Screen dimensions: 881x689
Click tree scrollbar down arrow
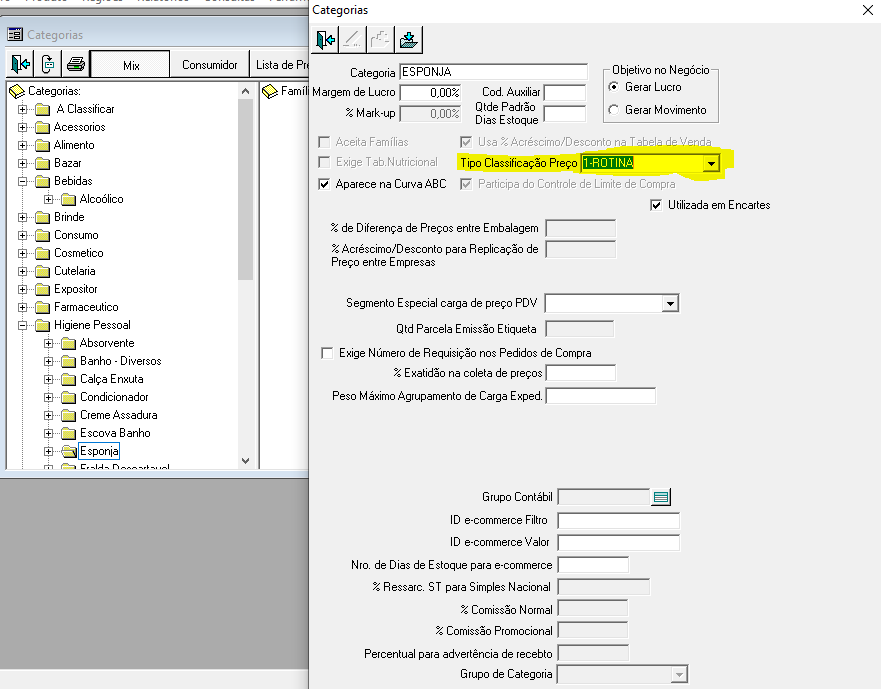tap(246, 461)
